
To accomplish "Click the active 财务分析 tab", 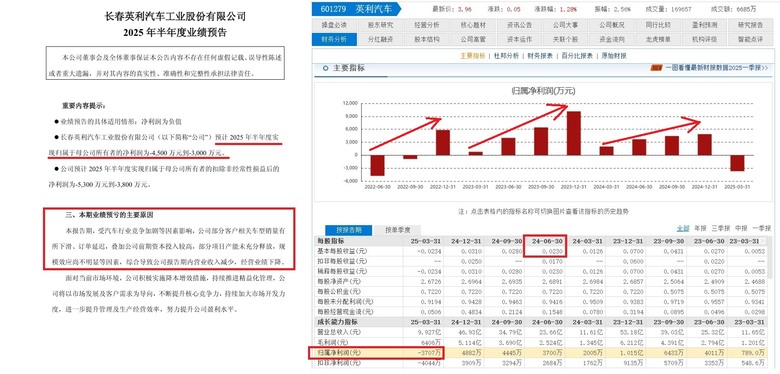I will [334, 39].
